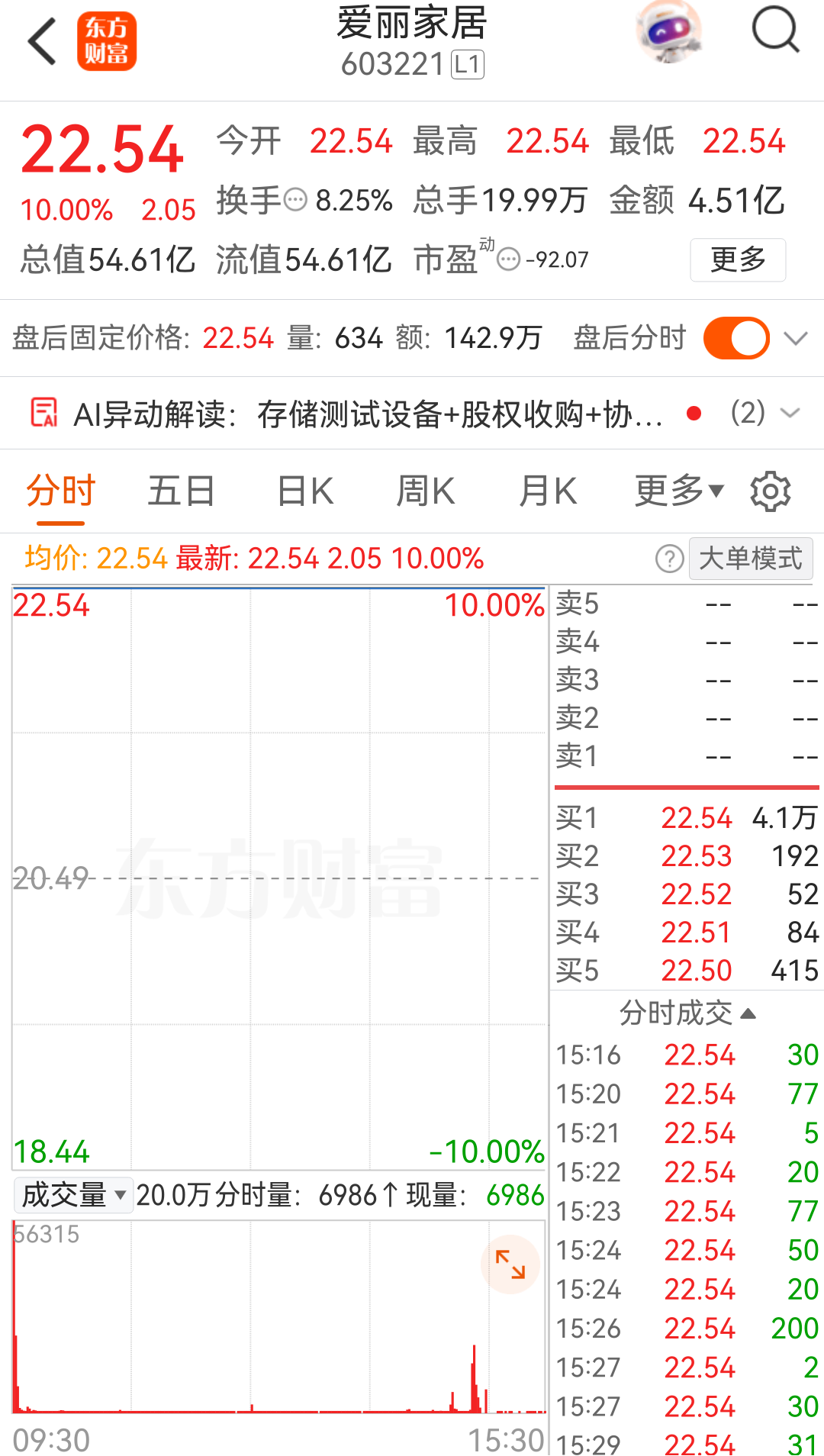
Task: Tap the 卖1 empty order row
Action: pos(687,756)
